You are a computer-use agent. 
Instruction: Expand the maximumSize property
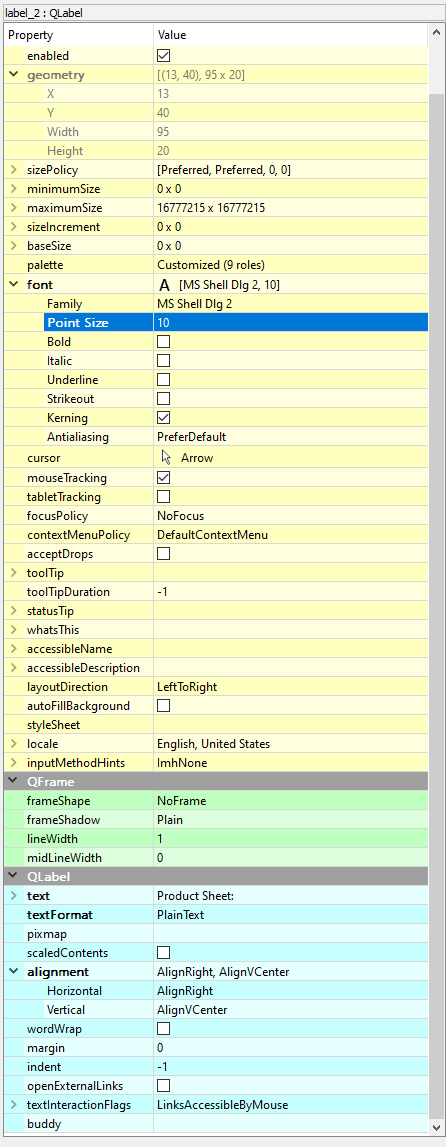[x=14, y=208]
